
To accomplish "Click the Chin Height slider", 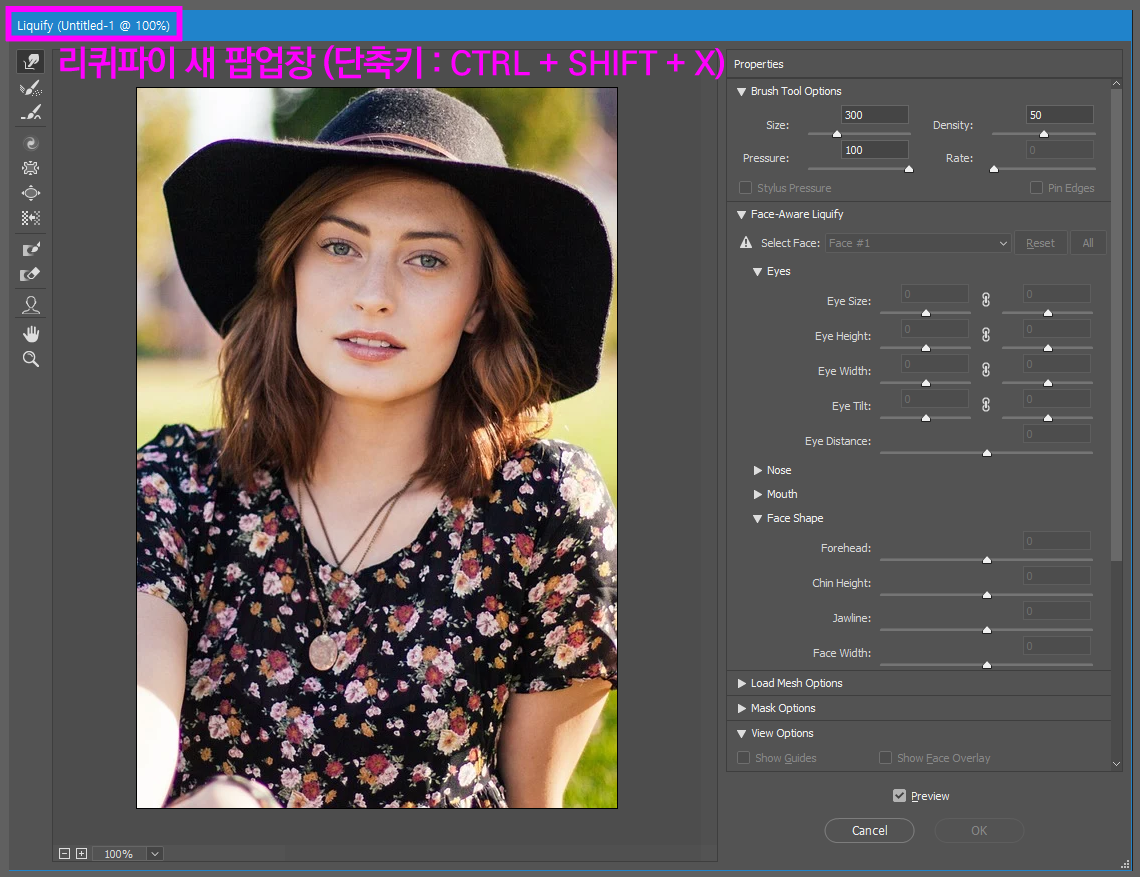I will [x=986, y=595].
